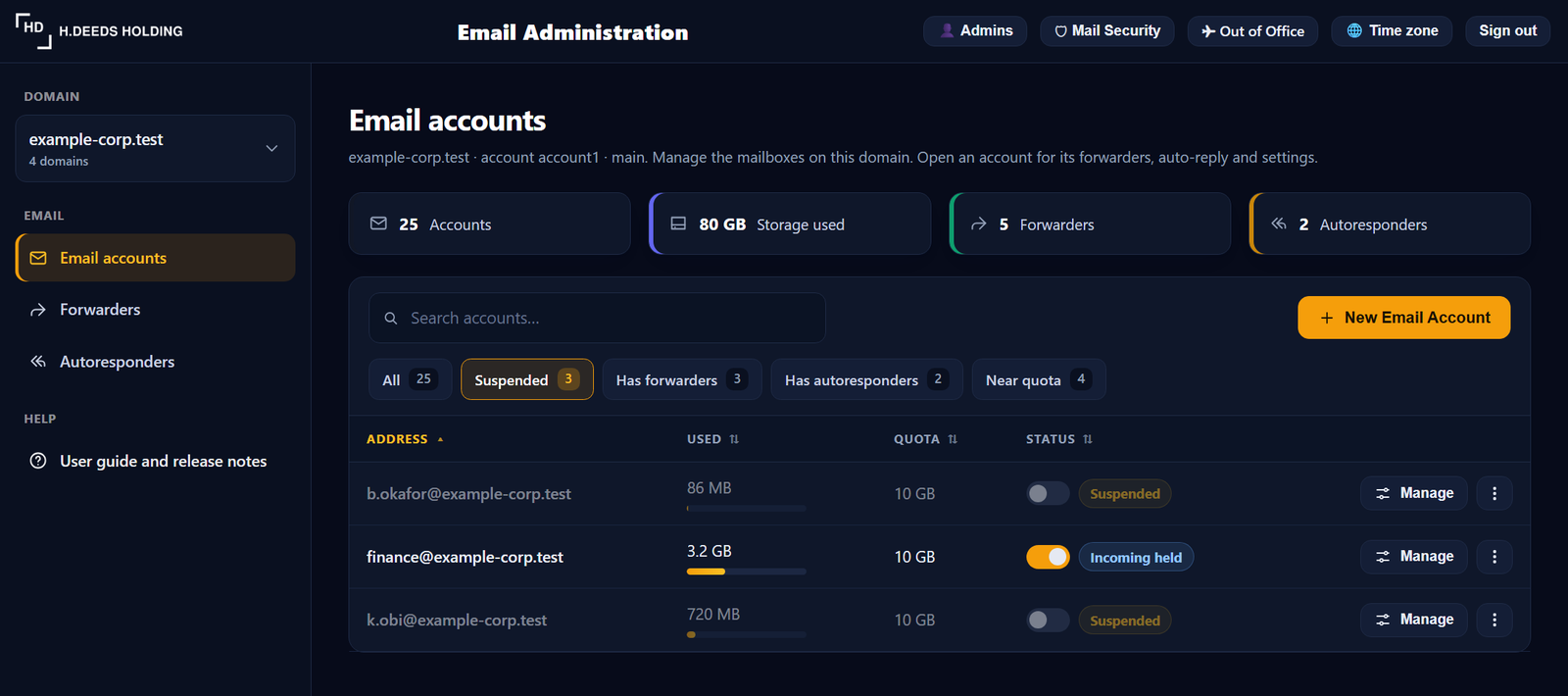Click the QUOTA column sort icon
This screenshot has width=1568, height=696.
point(953,439)
